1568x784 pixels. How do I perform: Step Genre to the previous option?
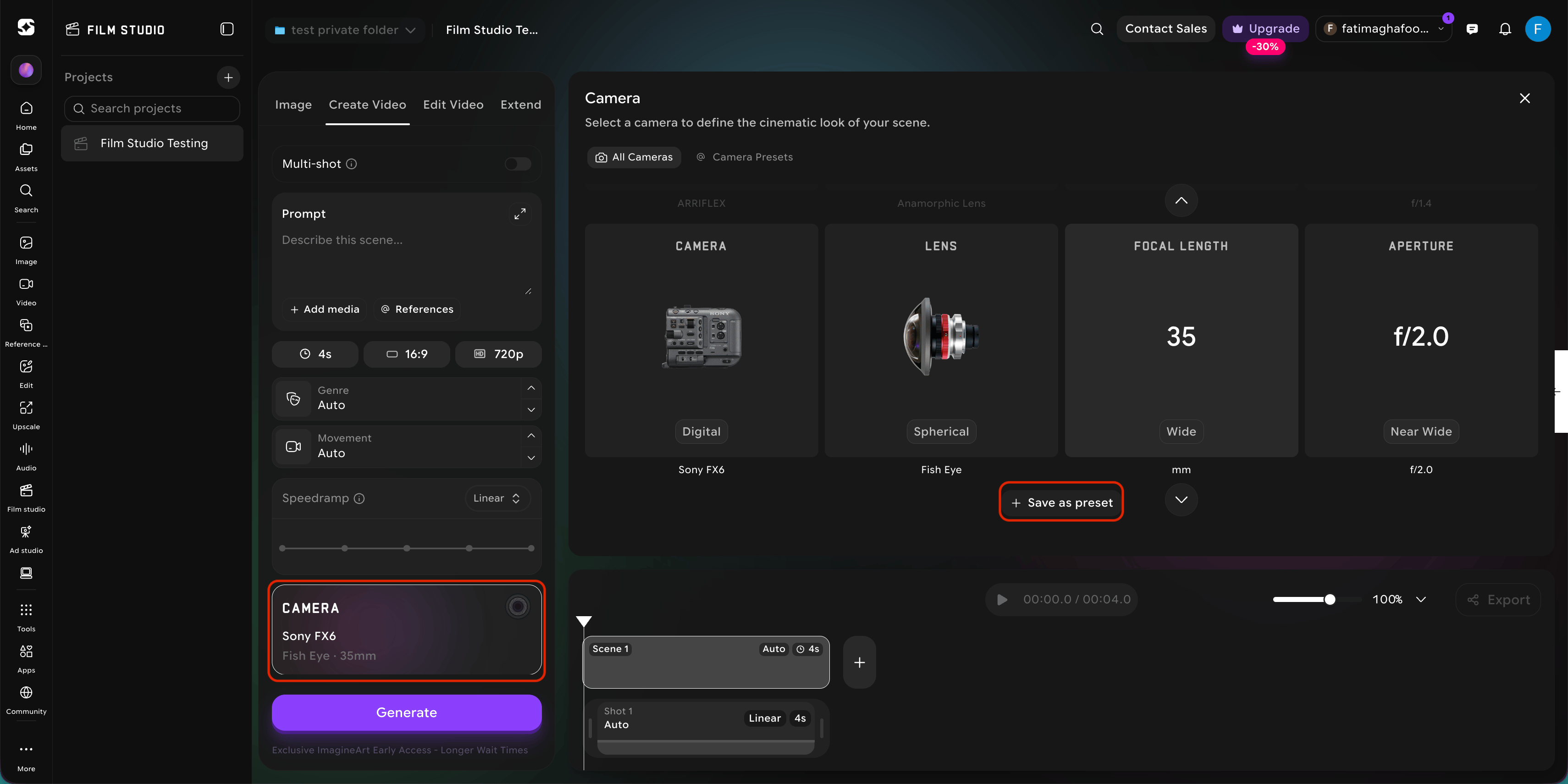(531, 388)
